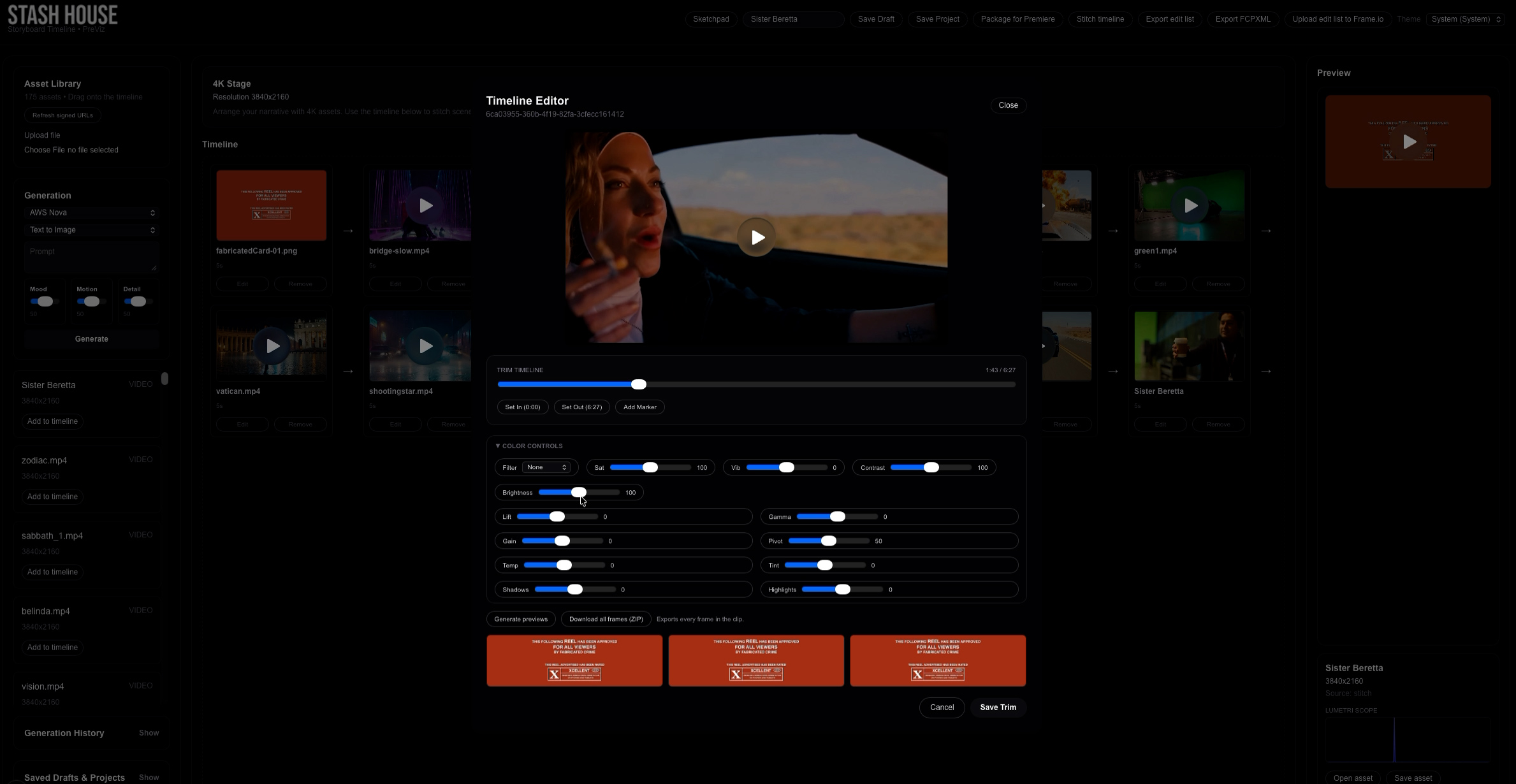Open the Sketchpad view
Image resolution: width=1516 pixels, height=784 pixels.
point(710,19)
